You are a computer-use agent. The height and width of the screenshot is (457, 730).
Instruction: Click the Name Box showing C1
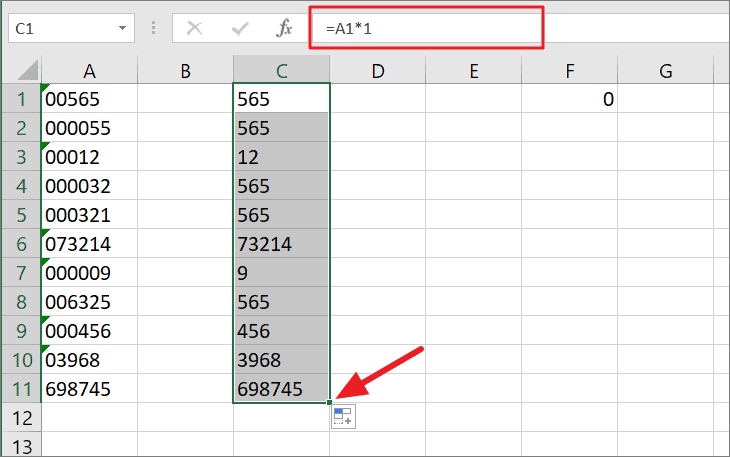tap(71, 28)
